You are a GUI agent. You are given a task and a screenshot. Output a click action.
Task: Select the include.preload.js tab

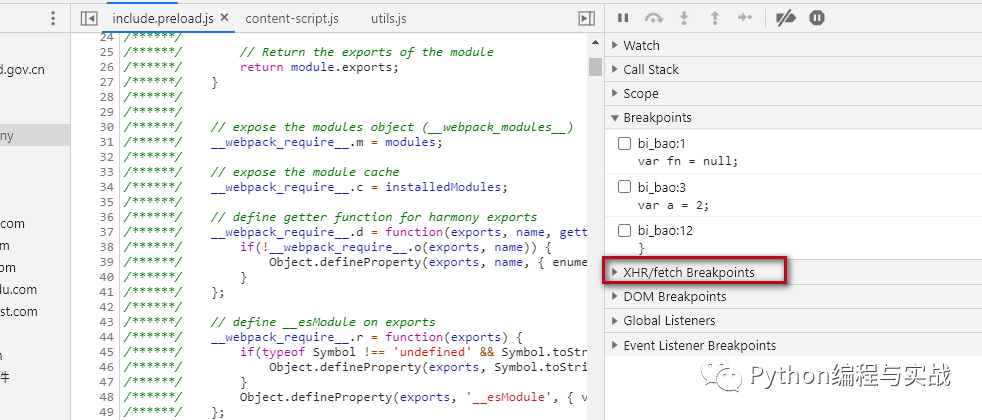163,19
